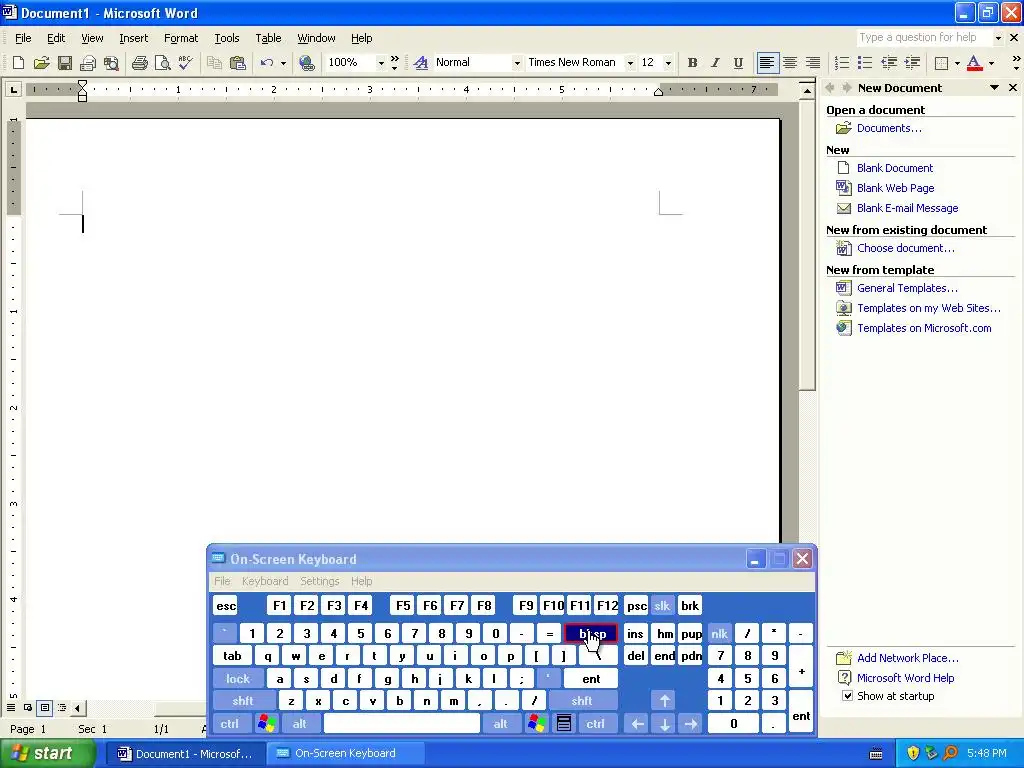The width and height of the screenshot is (1024, 768).
Task: Switch to Normal view button in status area
Action: pyautogui.click(x=10, y=708)
